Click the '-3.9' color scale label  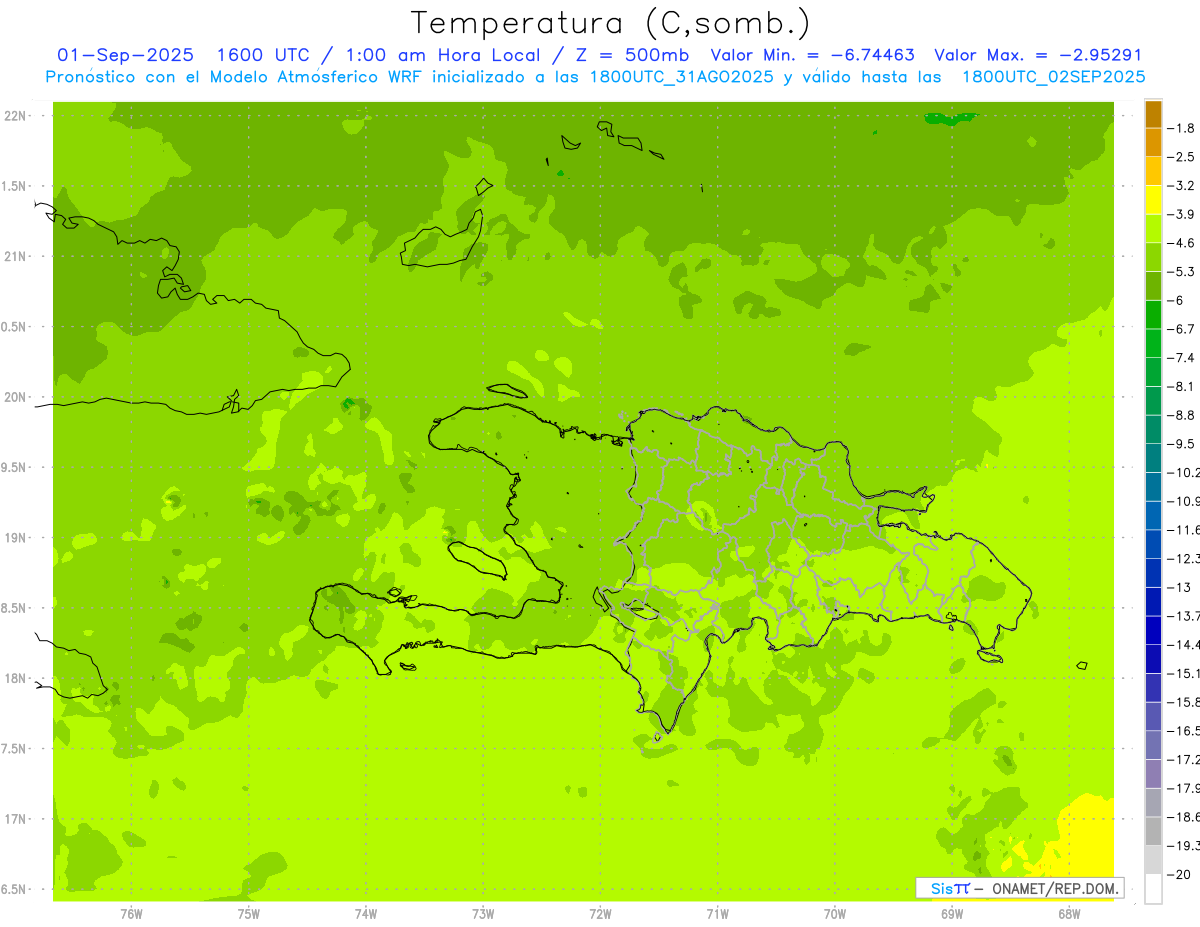[1182, 214]
